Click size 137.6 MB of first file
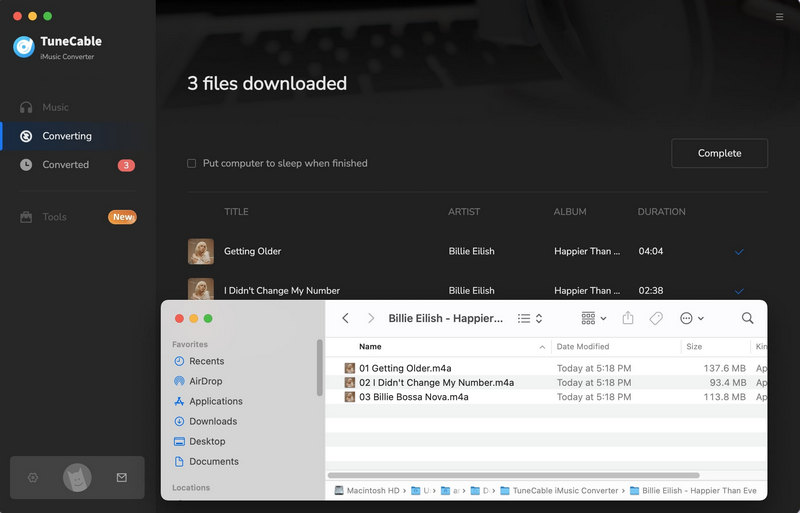Screen dimensions: 800x513 (724, 368)
